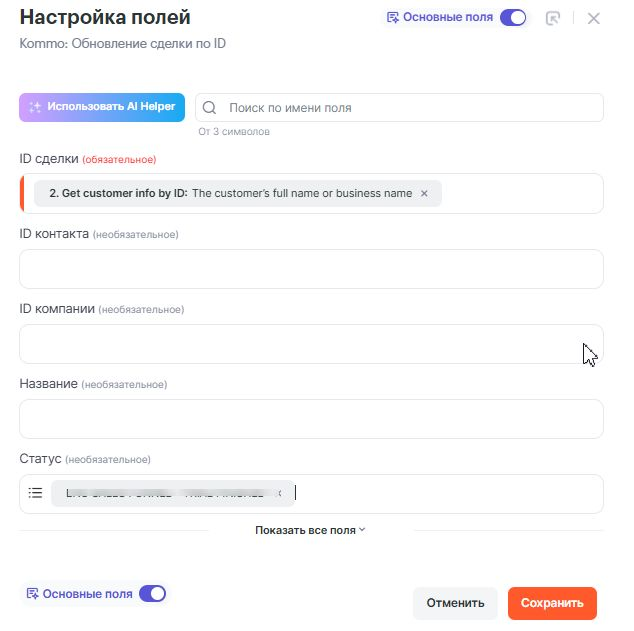Screen dimensions: 634x631
Task: Click the list icon in Статус field
Action: (35, 493)
